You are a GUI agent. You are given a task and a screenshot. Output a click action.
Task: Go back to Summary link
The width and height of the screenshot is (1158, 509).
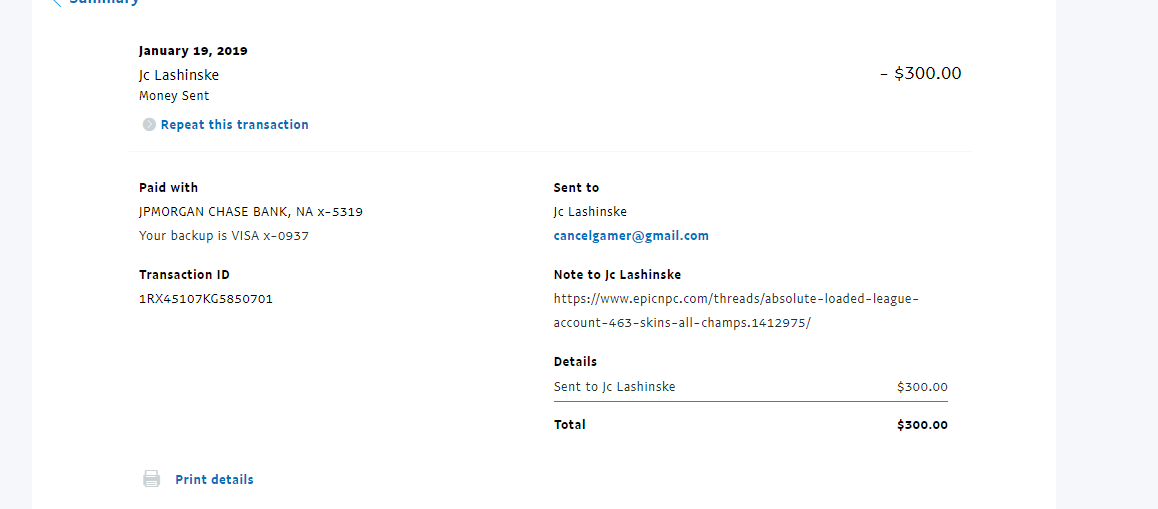104,2
